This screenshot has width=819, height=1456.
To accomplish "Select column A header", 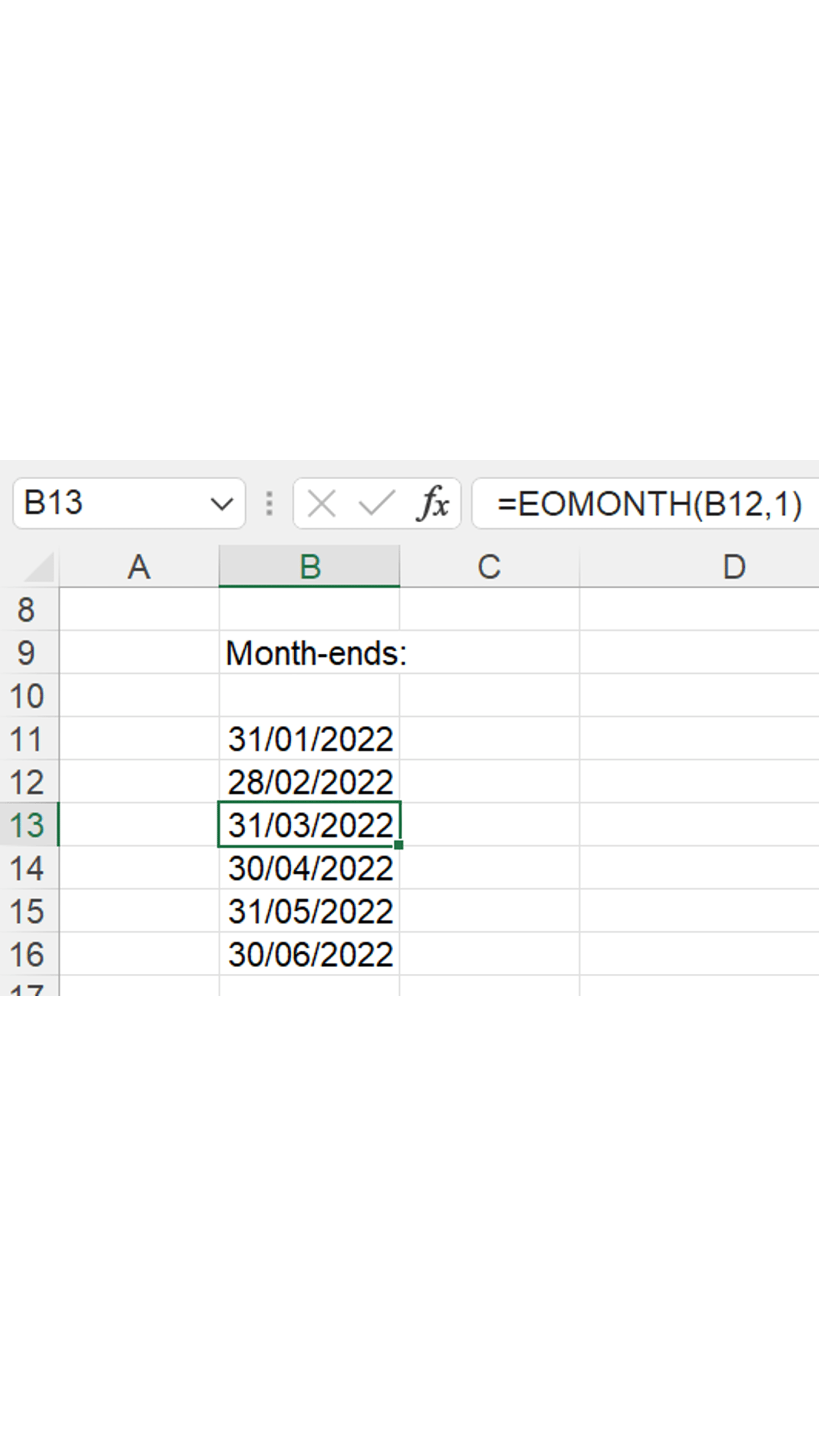I will click(x=139, y=567).
